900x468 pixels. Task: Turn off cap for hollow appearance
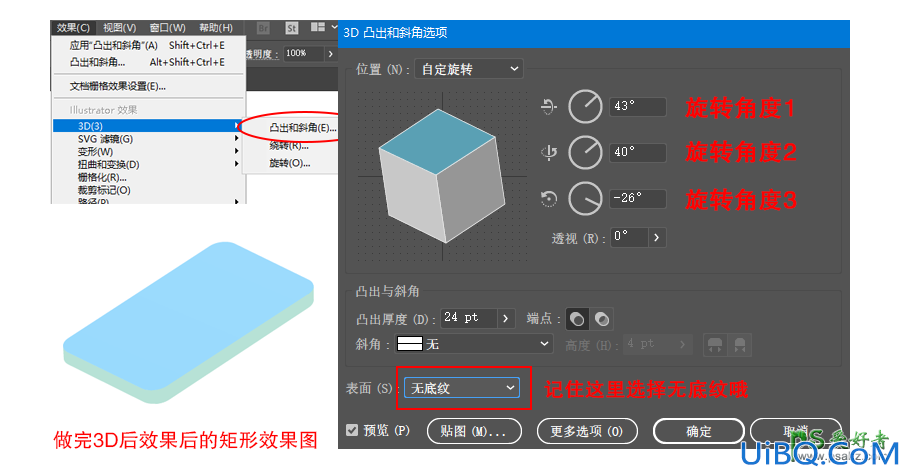602,319
